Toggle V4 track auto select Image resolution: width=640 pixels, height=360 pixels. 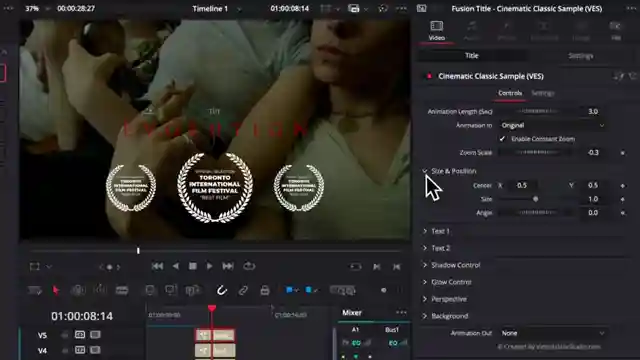pos(80,350)
